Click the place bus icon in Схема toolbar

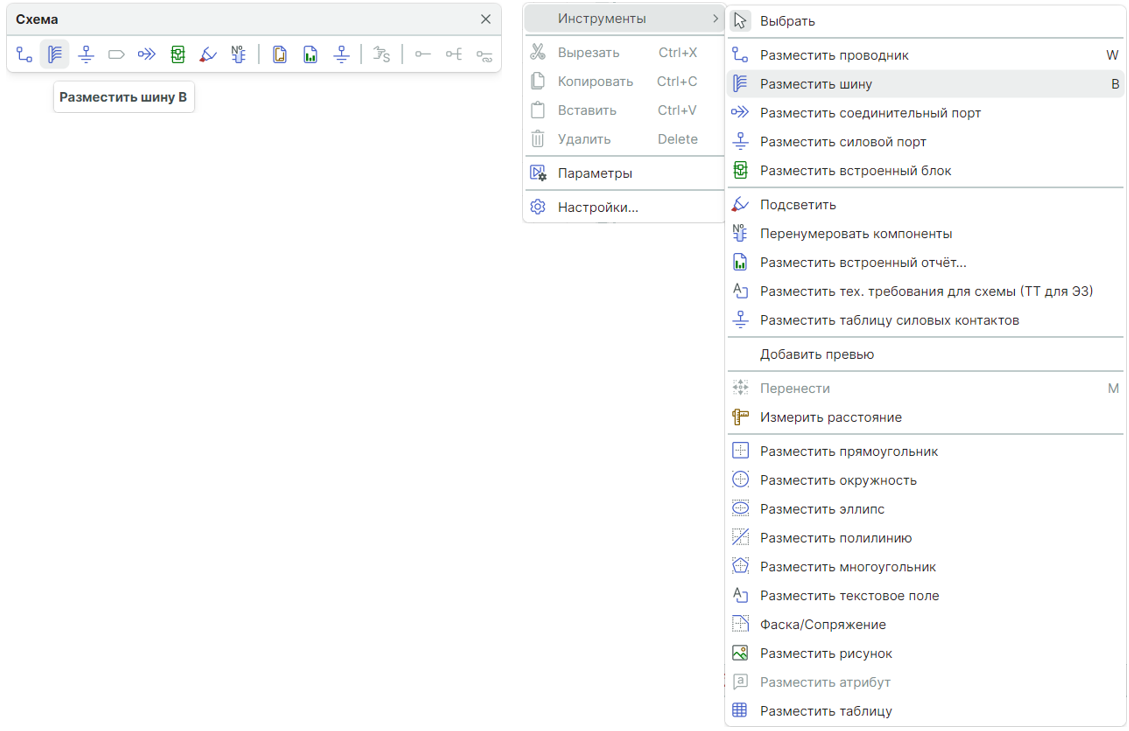55,54
